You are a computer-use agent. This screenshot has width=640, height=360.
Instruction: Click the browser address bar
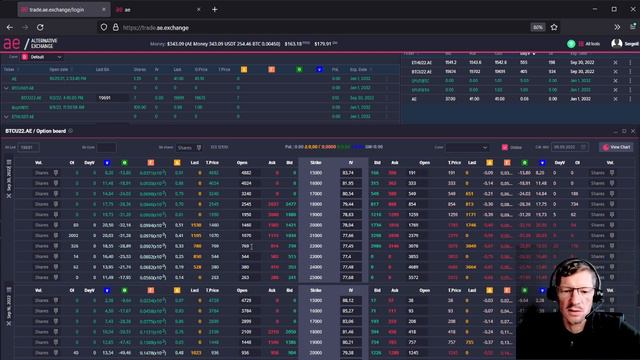coord(318,27)
